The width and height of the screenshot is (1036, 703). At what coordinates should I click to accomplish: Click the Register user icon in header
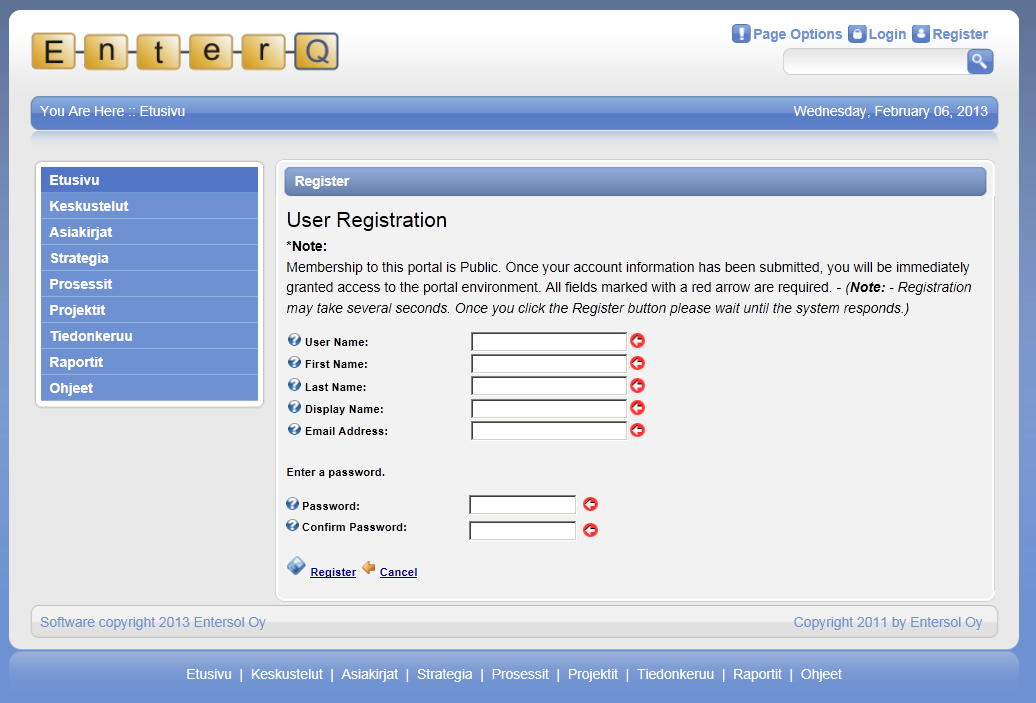[921, 34]
